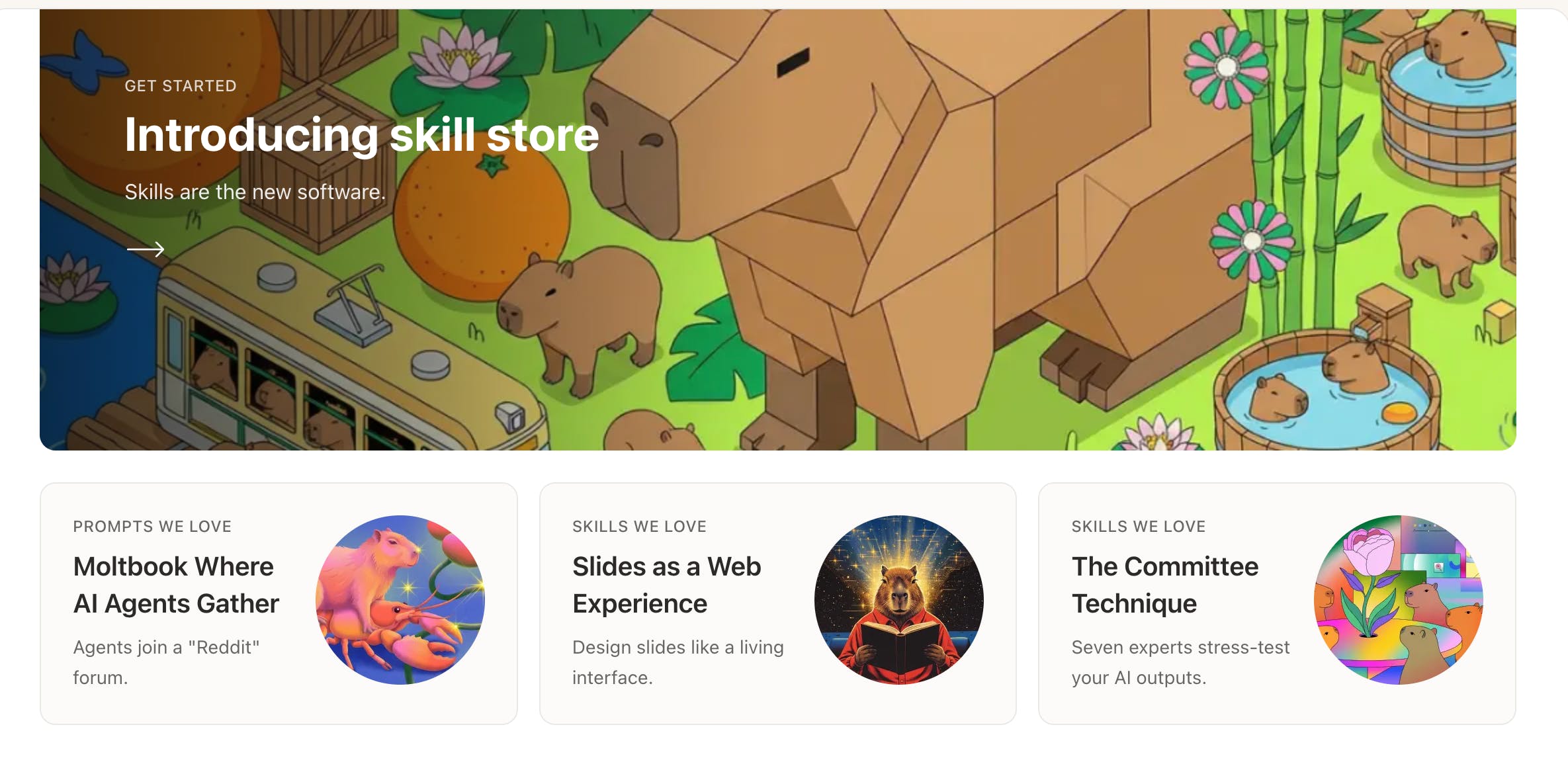Click 'SKILLS WE LOVE' label above Committee card

[x=1139, y=527]
